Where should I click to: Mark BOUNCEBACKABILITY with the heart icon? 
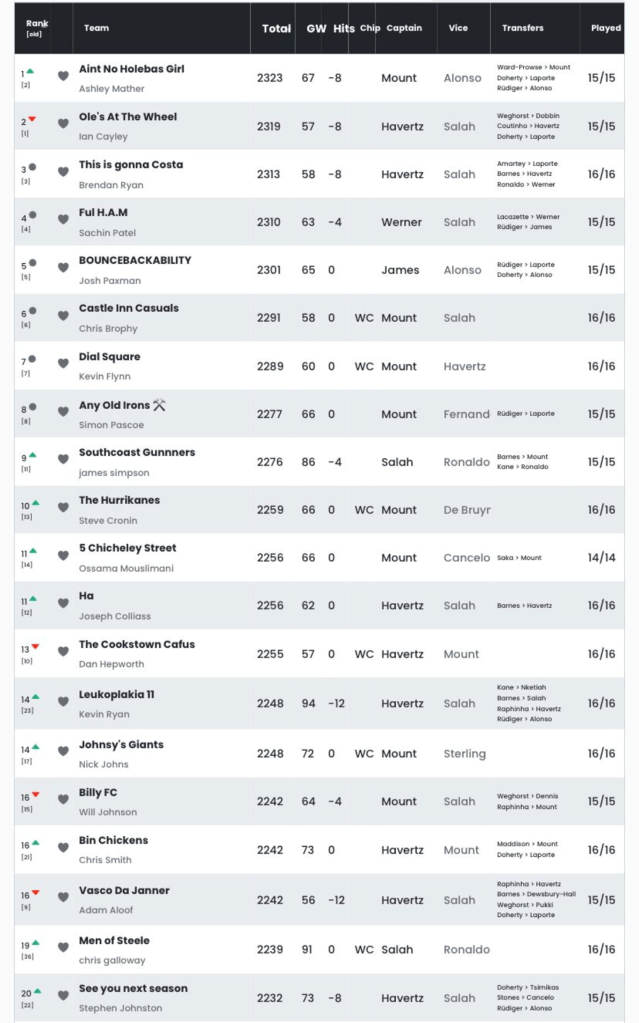tap(63, 268)
